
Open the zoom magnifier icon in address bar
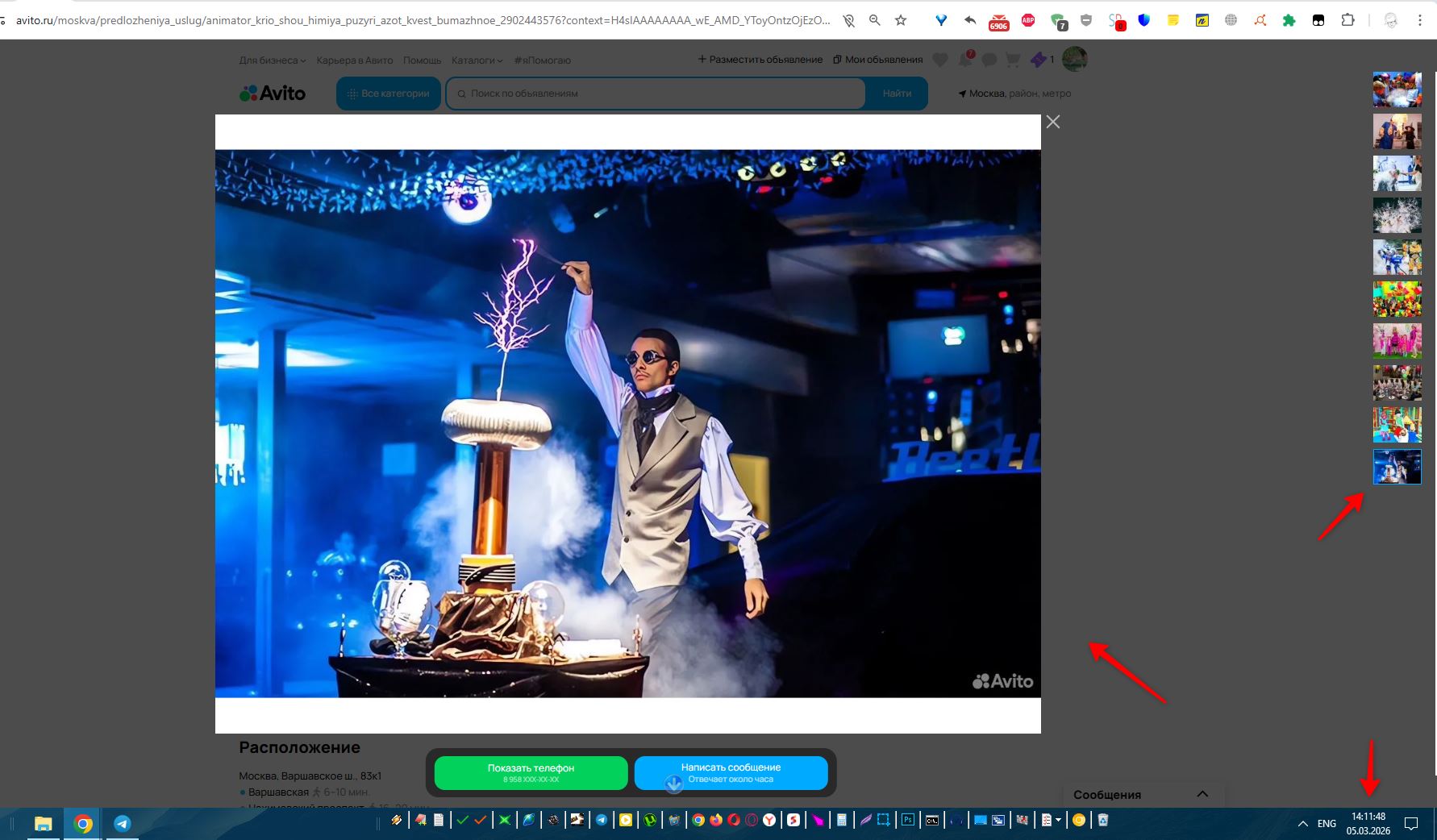pyautogui.click(x=875, y=21)
